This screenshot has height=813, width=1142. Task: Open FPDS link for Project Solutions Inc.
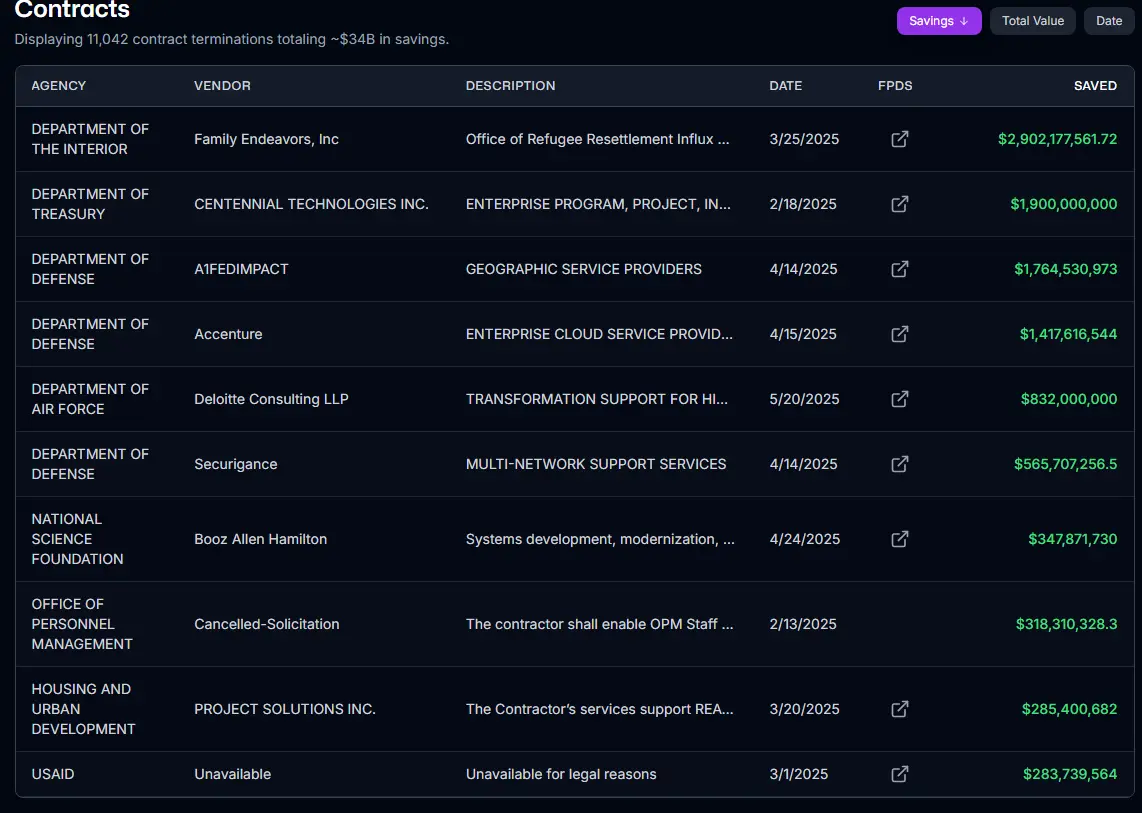coord(899,709)
